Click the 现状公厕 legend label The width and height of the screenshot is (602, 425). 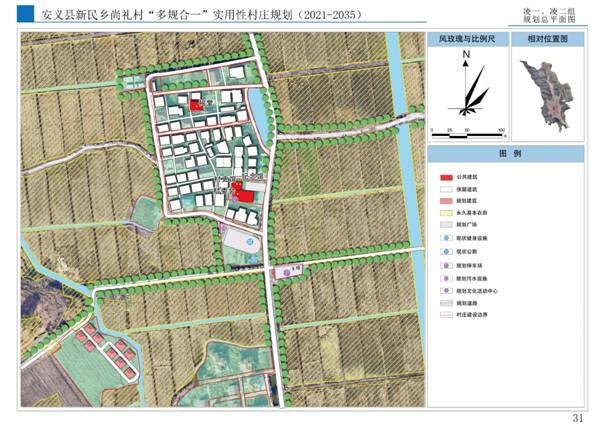coord(467,252)
